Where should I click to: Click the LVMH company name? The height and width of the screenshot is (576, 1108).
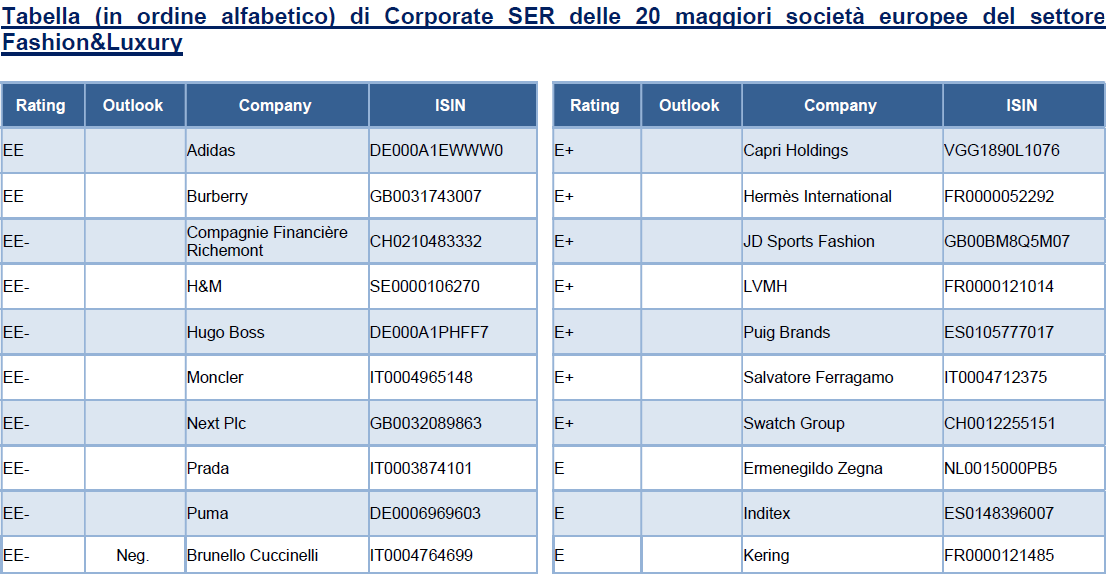tap(765, 287)
